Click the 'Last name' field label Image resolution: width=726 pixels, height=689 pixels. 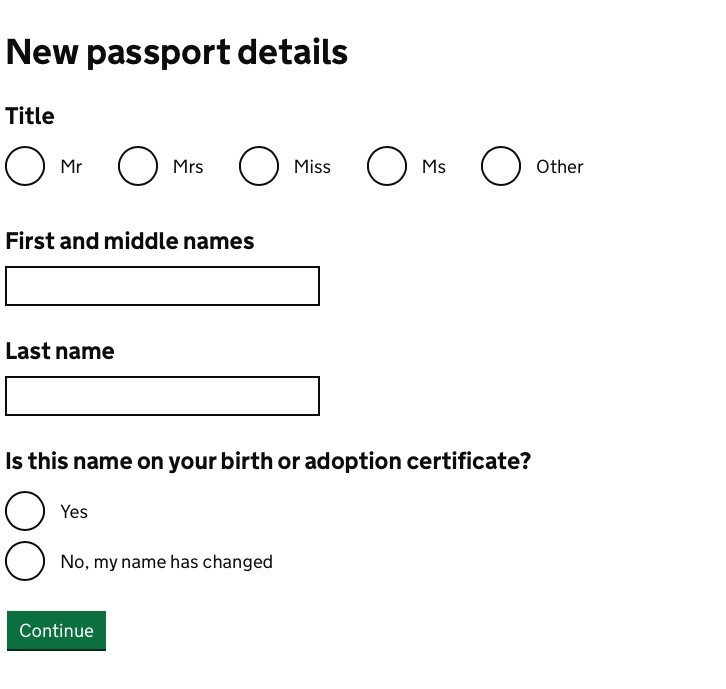(x=60, y=351)
